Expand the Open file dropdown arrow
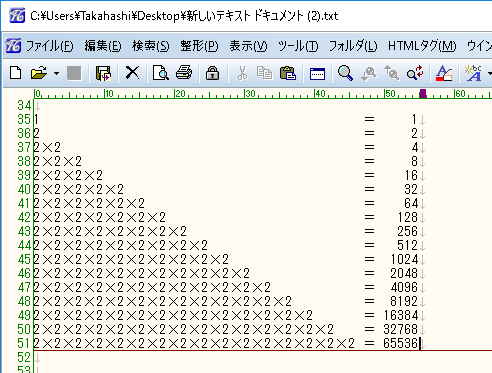Image resolution: width=492 pixels, height=373 pixels. tap(56, 73)
